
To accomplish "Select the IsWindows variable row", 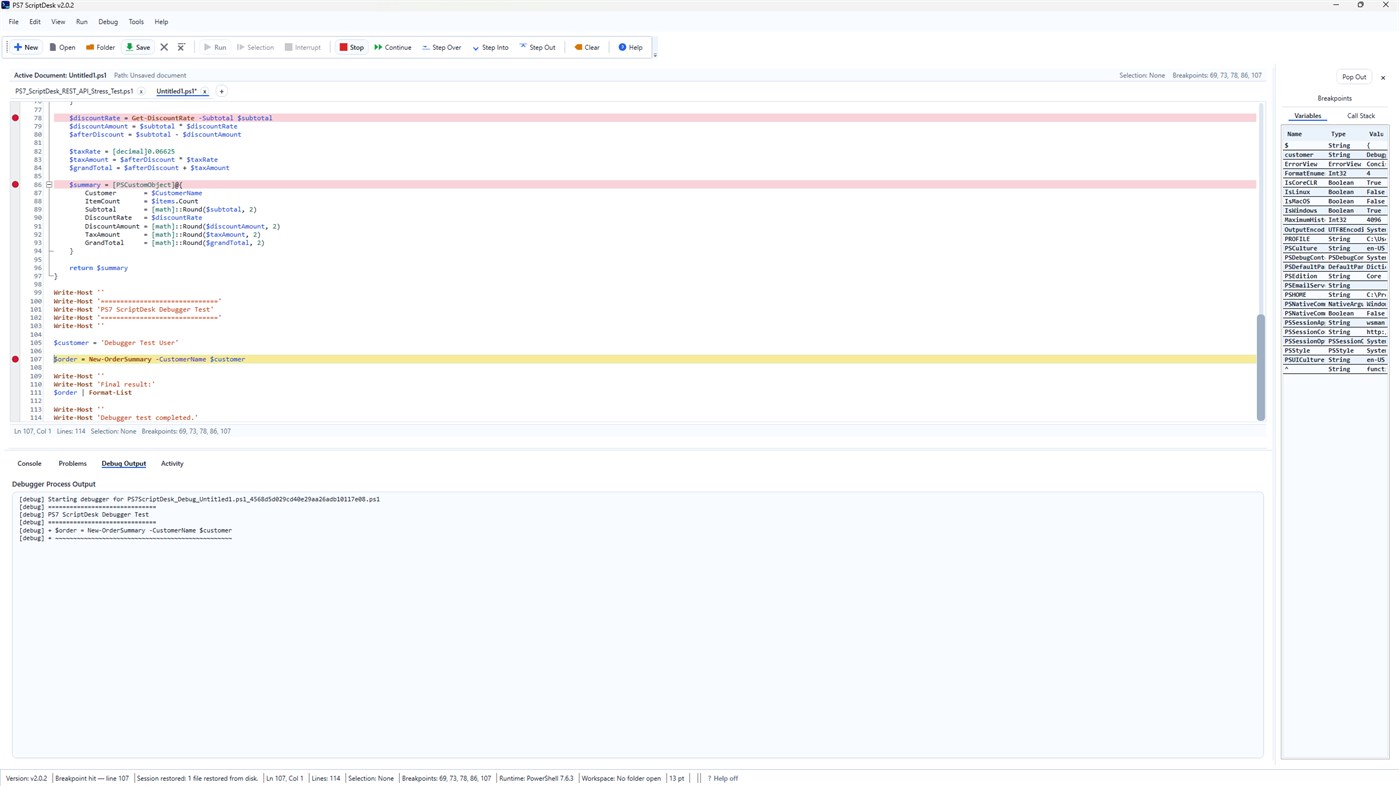I will point(1335,211).
